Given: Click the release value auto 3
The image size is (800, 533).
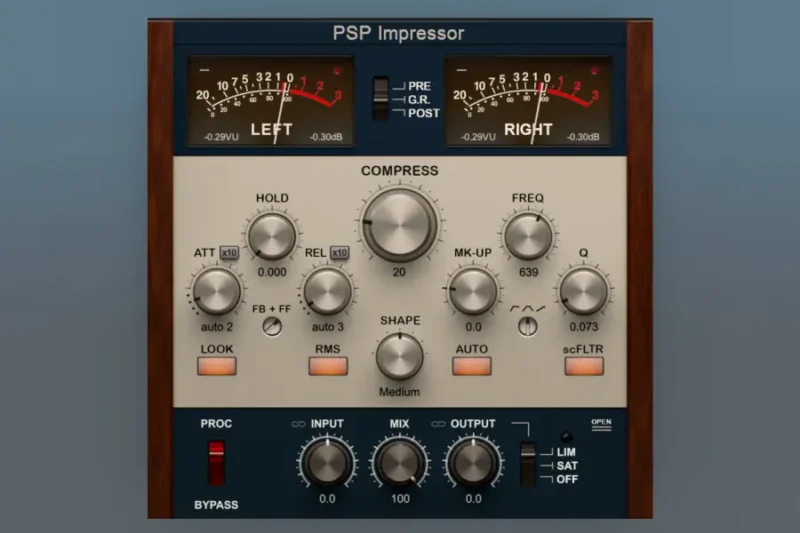Looking at the screenshot, I should tap(328, 327).
